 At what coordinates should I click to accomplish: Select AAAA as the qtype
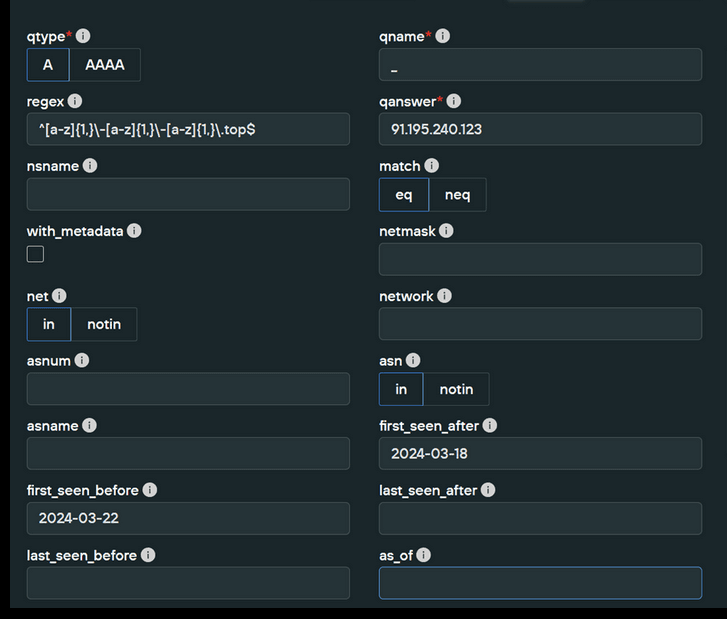click(x=105, y=65)
